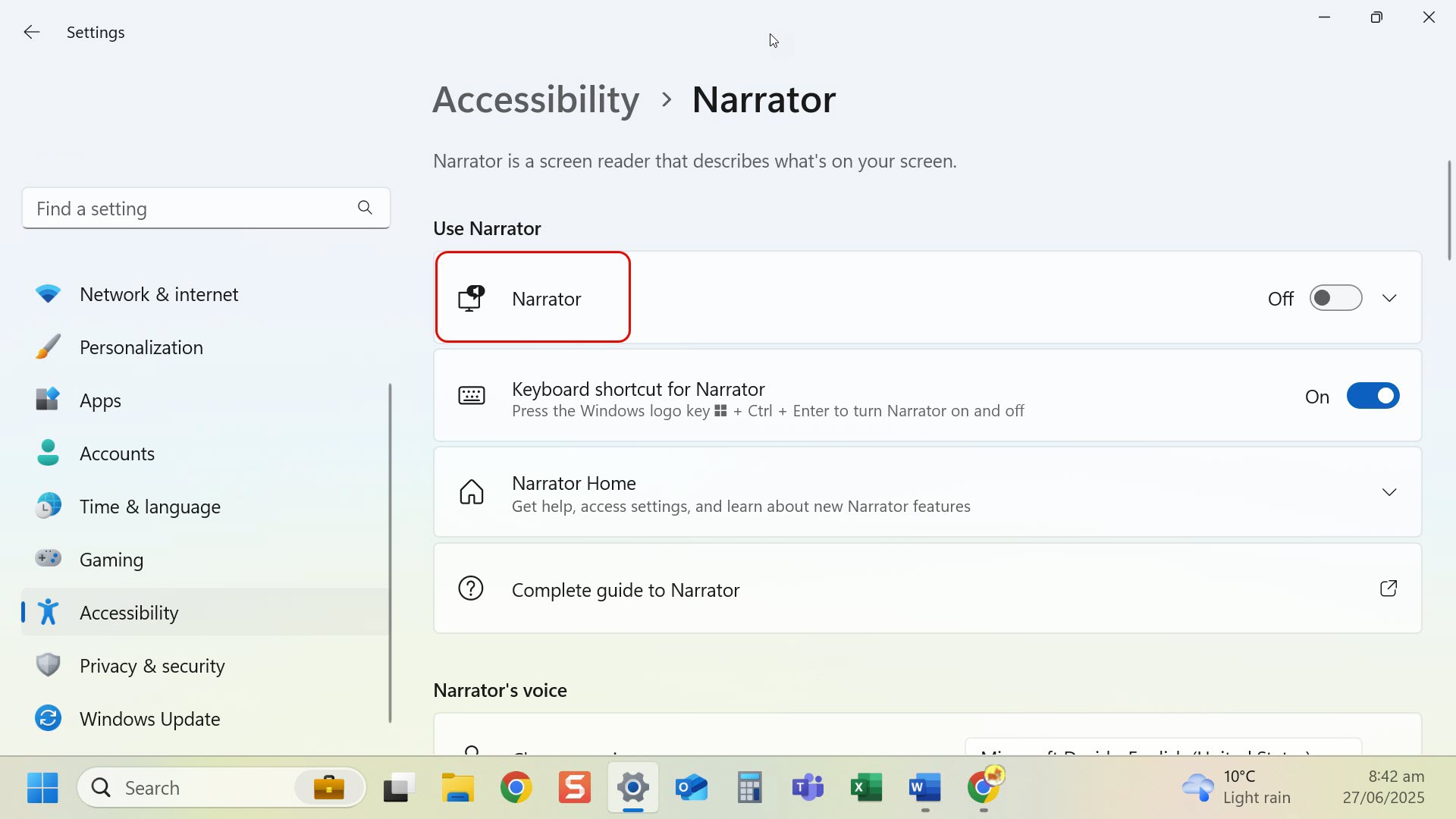Image resolution: width=1456 pixels, height=819 pixels.
Task: Go to Apps settings
Action: tap(205, 400)
